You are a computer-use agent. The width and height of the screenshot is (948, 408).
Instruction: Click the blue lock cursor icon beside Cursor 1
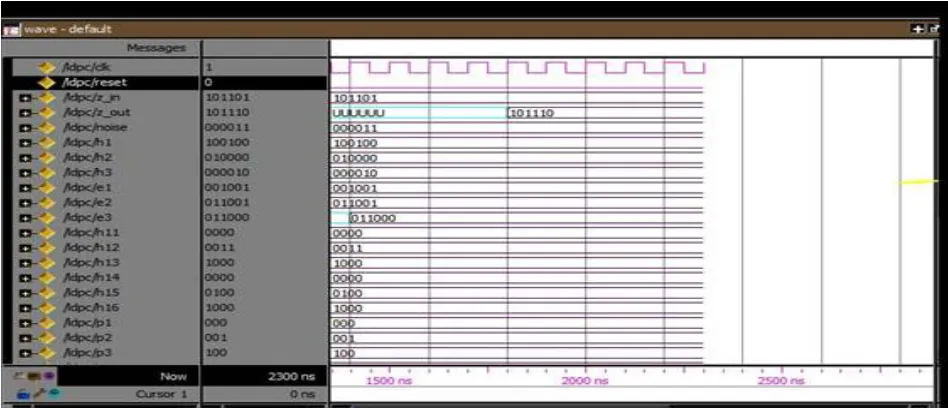click(x=23, y=394)
